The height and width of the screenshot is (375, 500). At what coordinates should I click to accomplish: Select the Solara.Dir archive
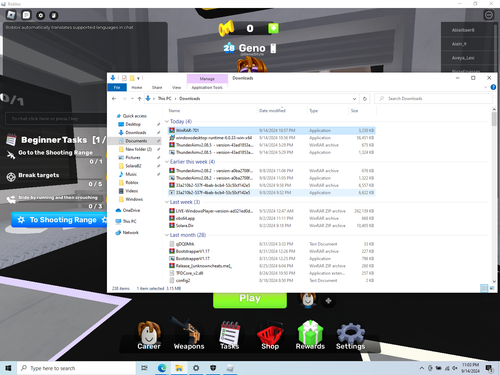coord(271,226)
